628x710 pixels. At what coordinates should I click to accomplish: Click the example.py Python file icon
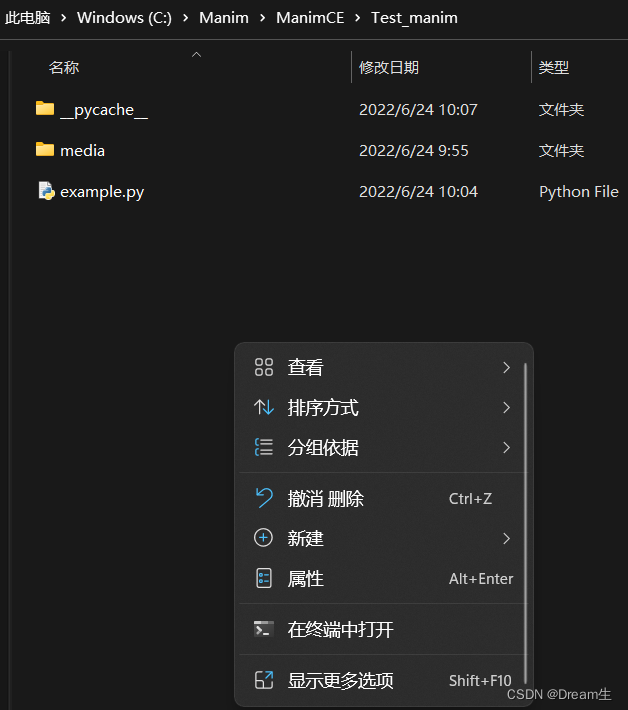[x=46, y=191]
